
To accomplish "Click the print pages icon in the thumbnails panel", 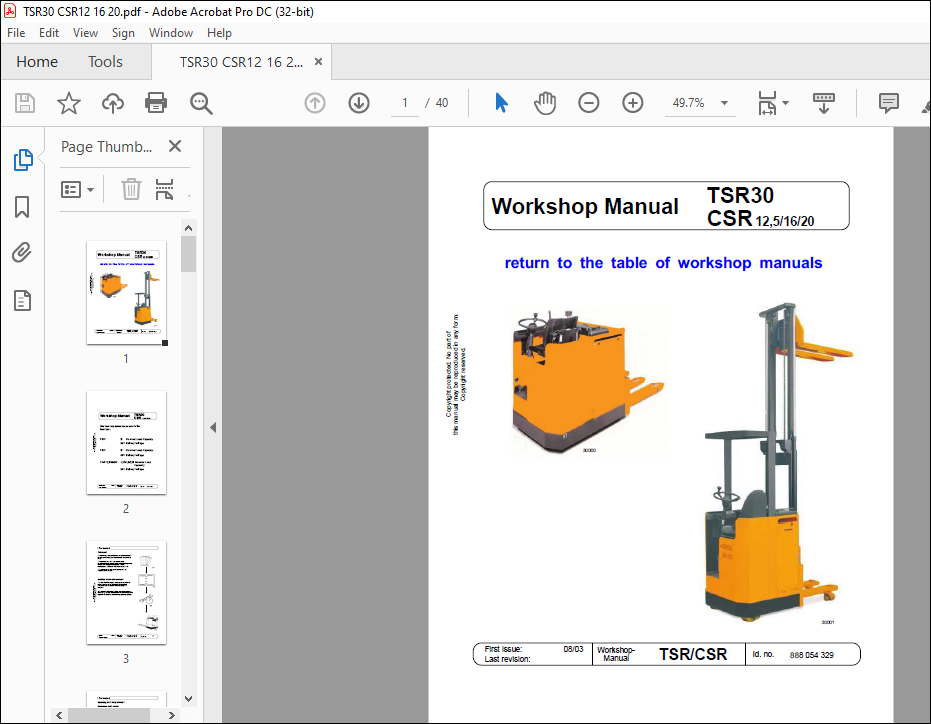I will pos(164,189).
